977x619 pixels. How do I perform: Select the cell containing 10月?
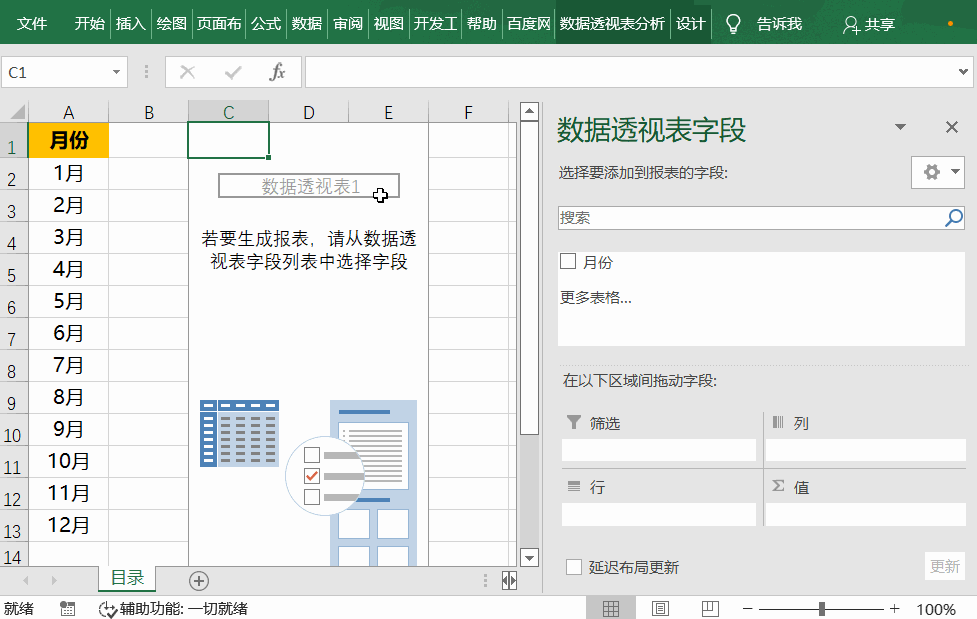[x=69, y=461]
